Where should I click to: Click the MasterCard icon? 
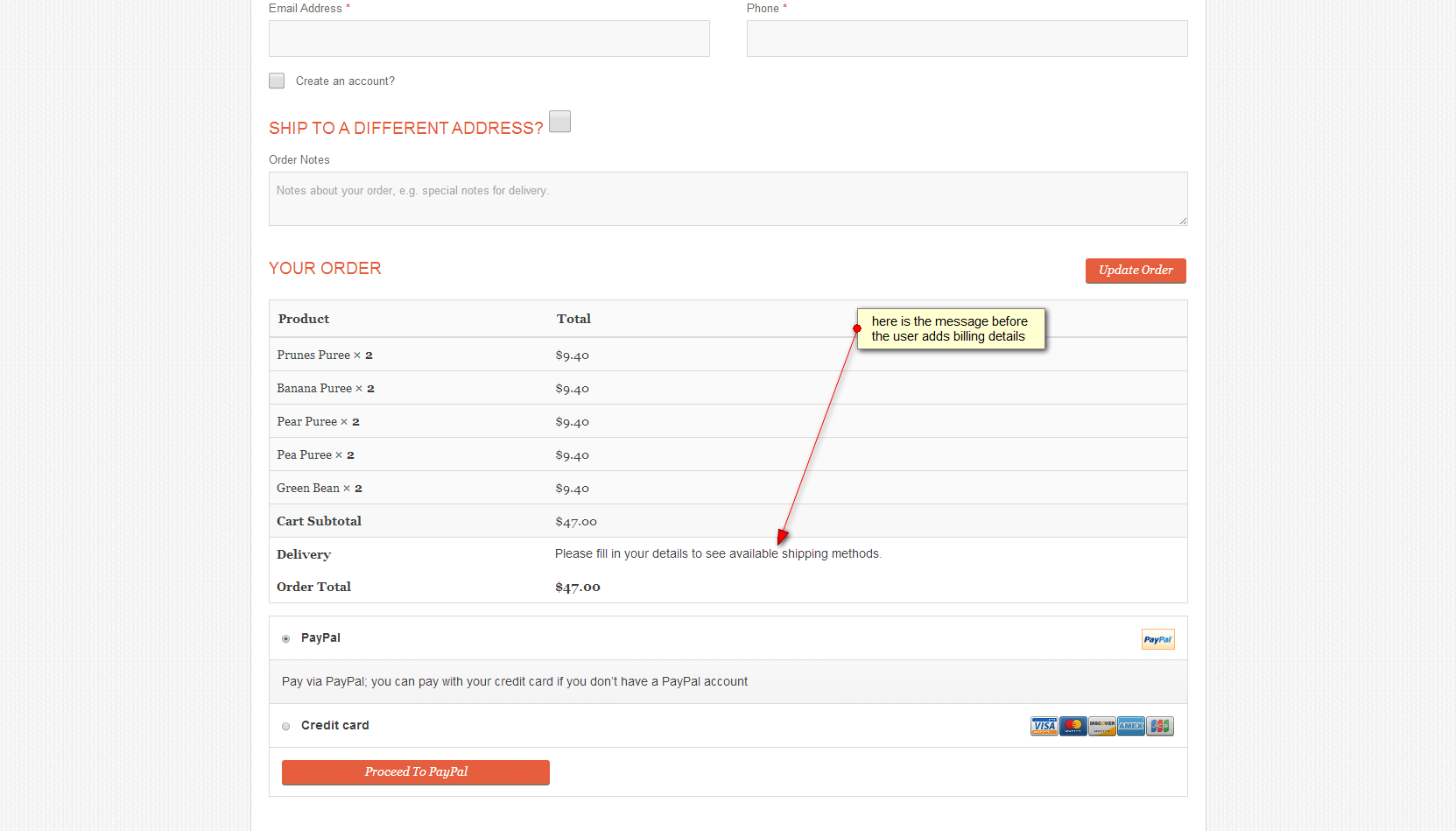(x=1073, y=726)
